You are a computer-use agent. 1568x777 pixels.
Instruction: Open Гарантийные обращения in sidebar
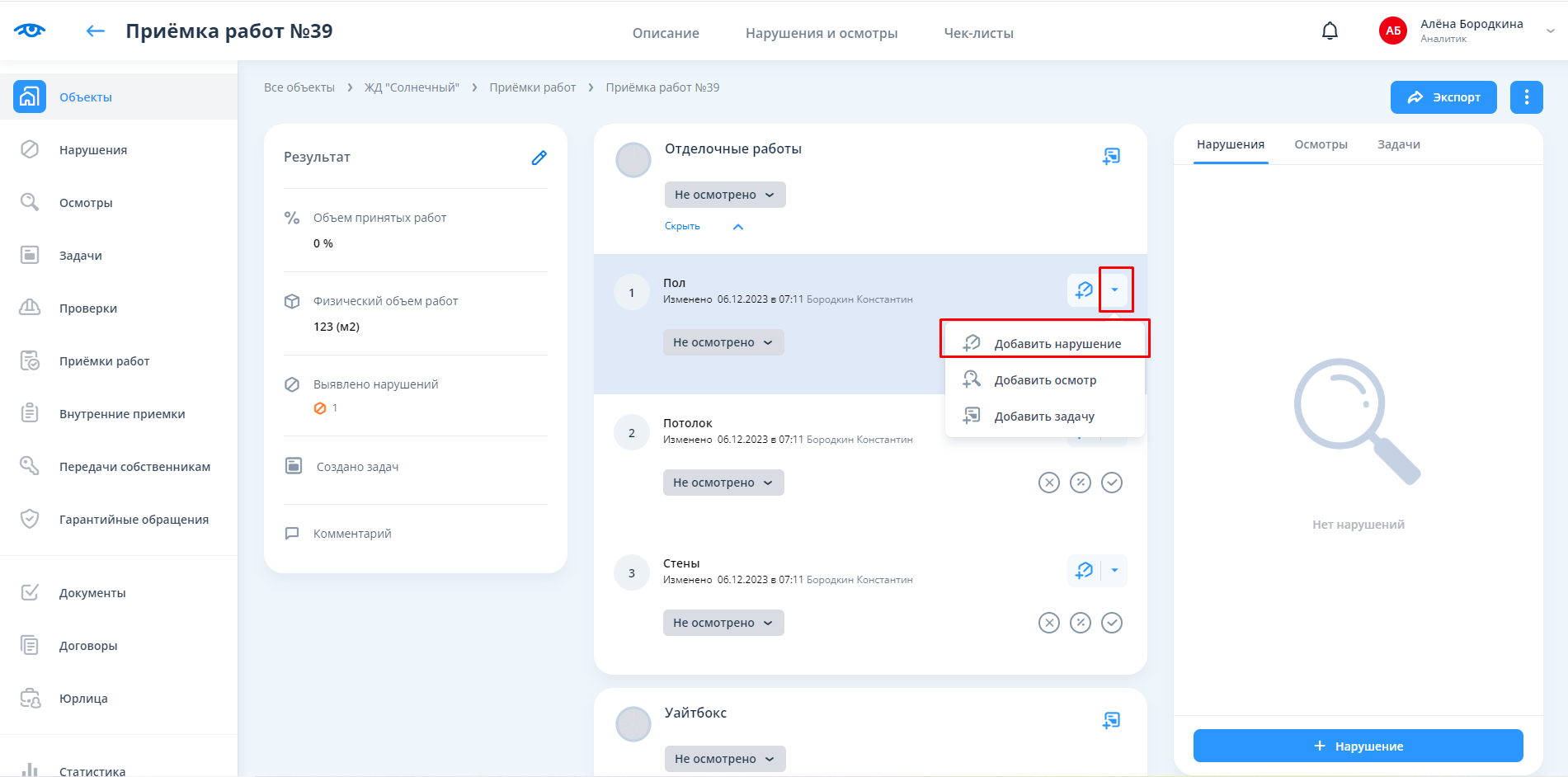pos(134,520)
